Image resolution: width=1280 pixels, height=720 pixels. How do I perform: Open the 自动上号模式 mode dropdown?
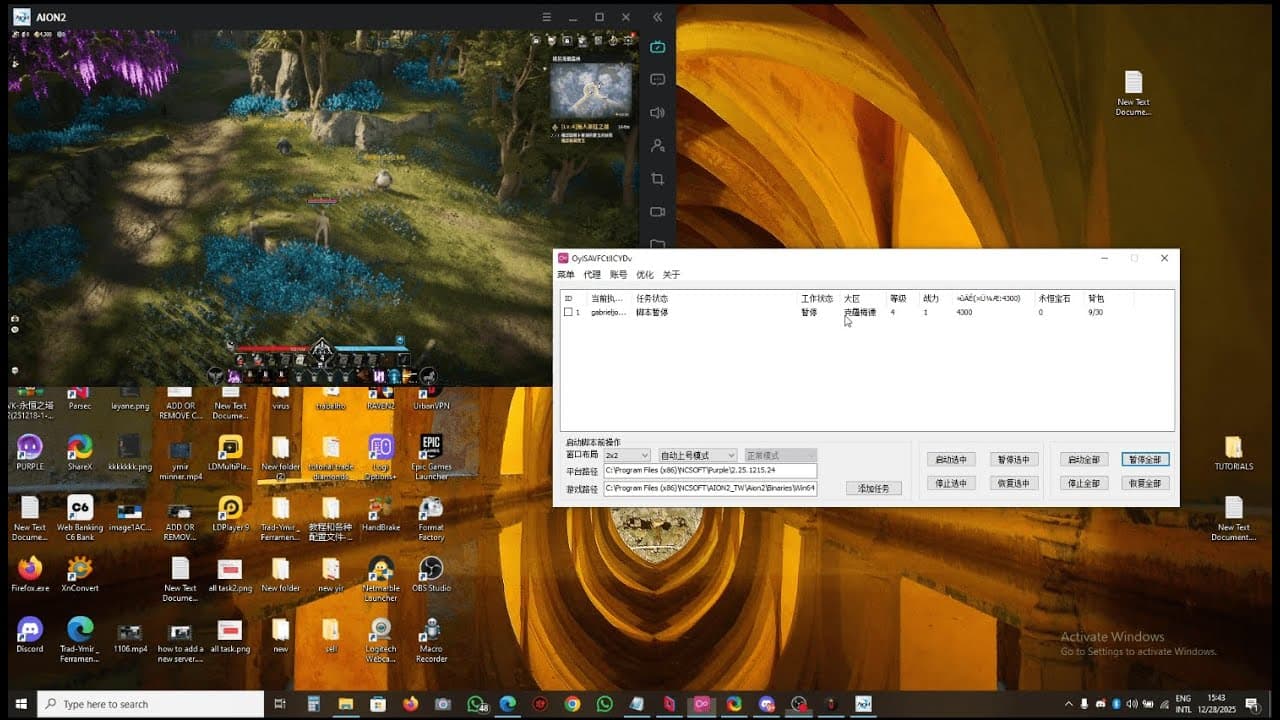(x=697, y=455)
